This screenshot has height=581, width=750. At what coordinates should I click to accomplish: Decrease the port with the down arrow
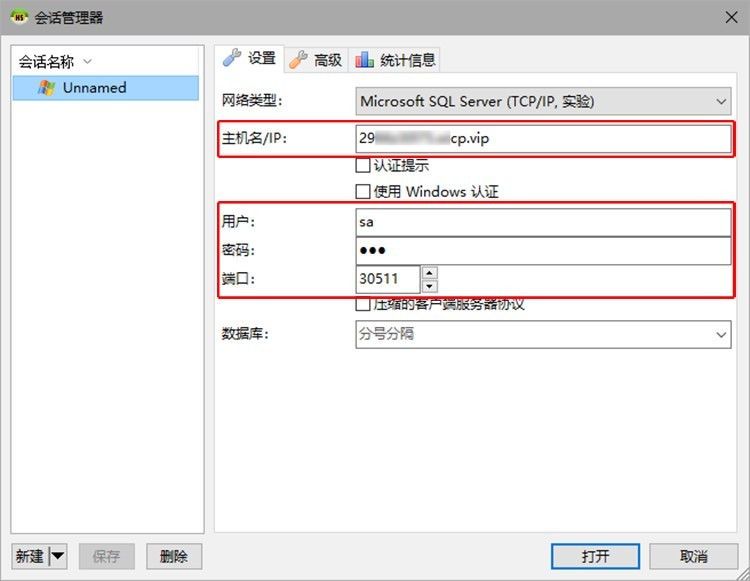[x=430, y=286]
